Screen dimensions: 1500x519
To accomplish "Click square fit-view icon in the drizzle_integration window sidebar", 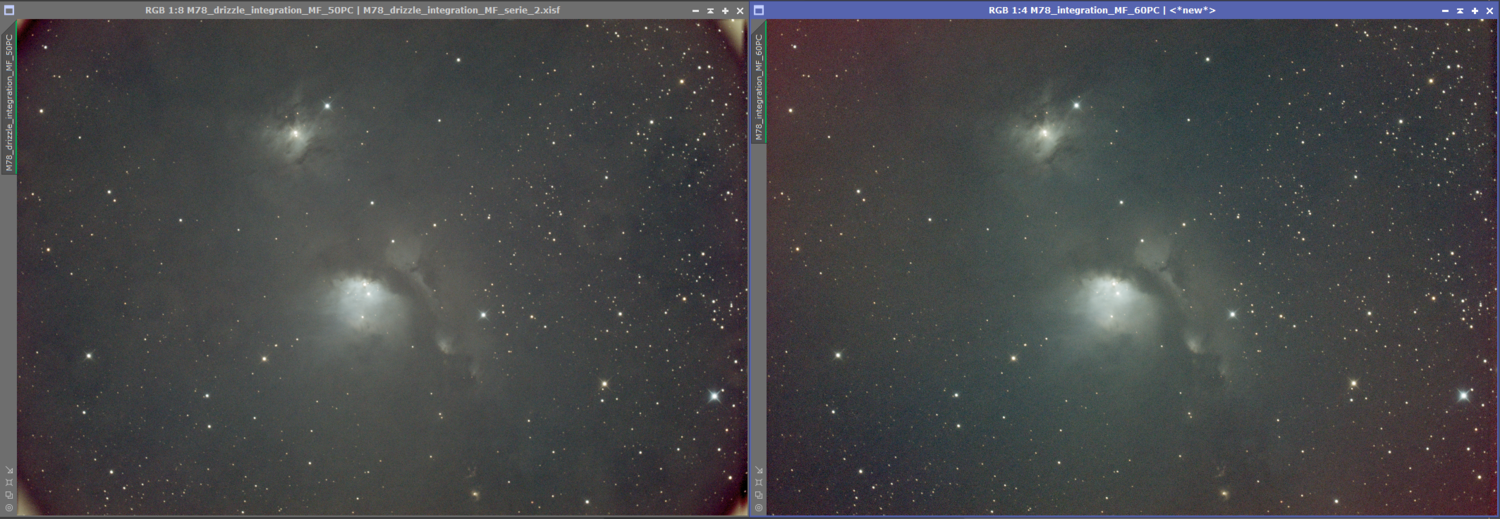I will (x=9, y=482).
